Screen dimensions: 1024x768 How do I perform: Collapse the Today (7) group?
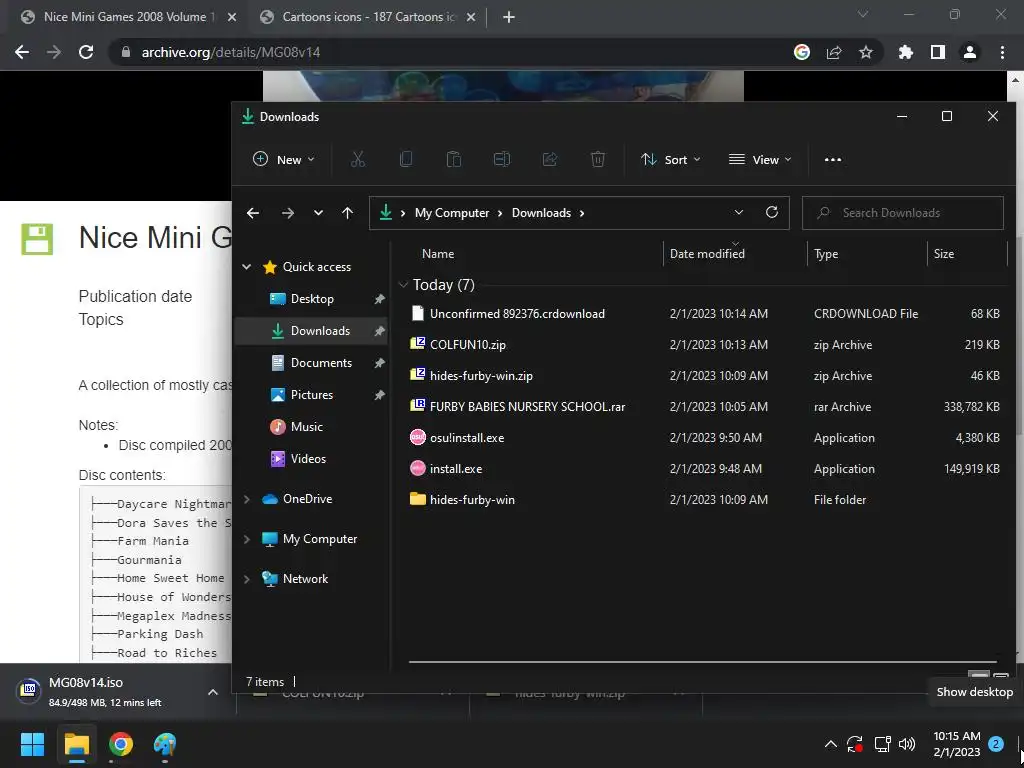pyautogui.click(x=403, y=285)
